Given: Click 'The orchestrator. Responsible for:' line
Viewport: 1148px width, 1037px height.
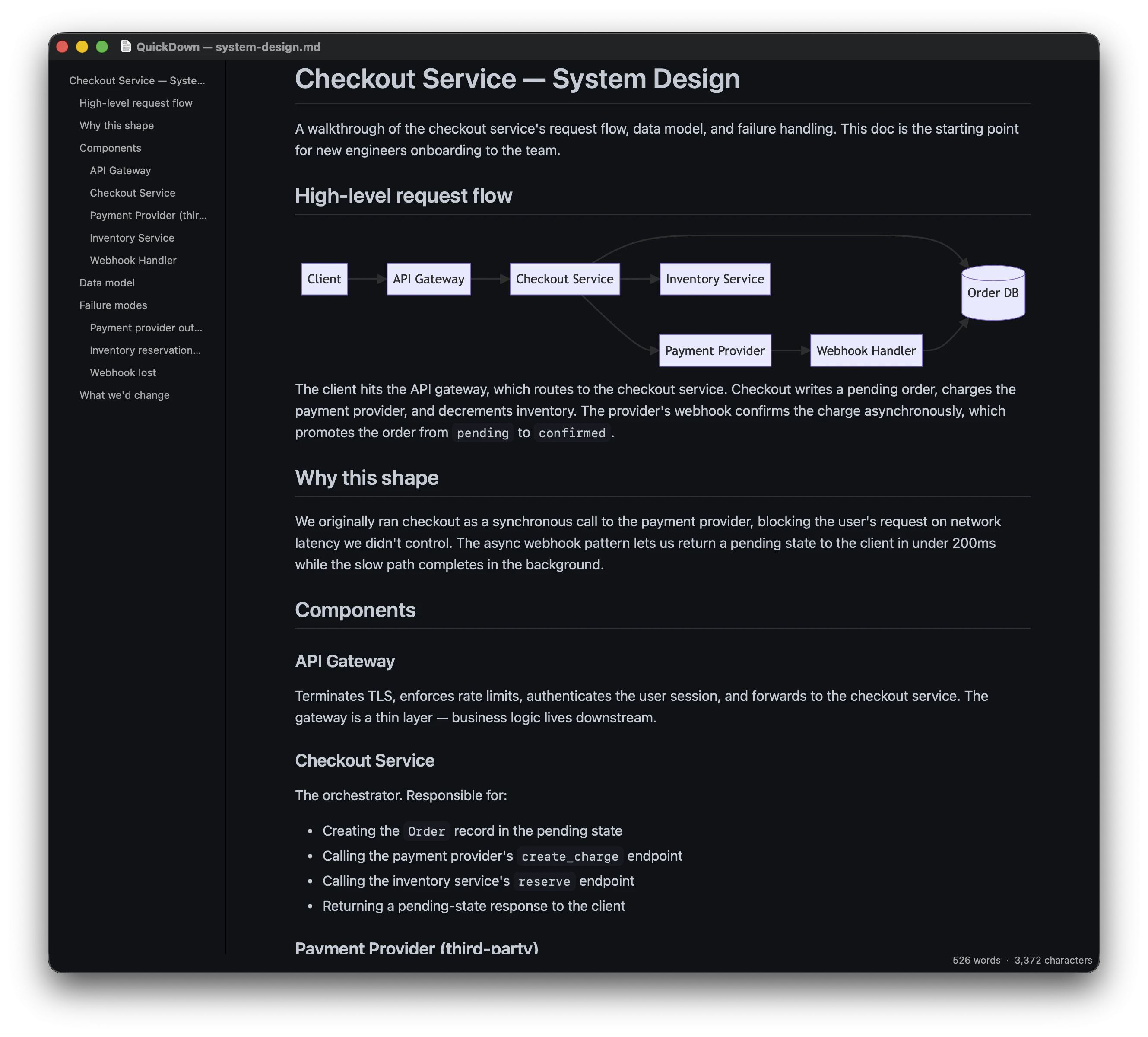Looking at the screenshot, I should (x=401, y=796).
